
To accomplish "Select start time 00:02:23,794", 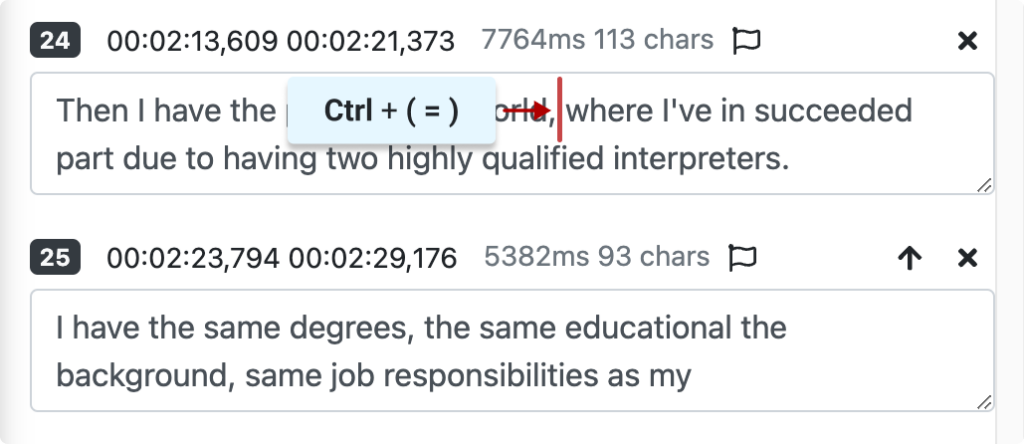I will coord(193,258).
